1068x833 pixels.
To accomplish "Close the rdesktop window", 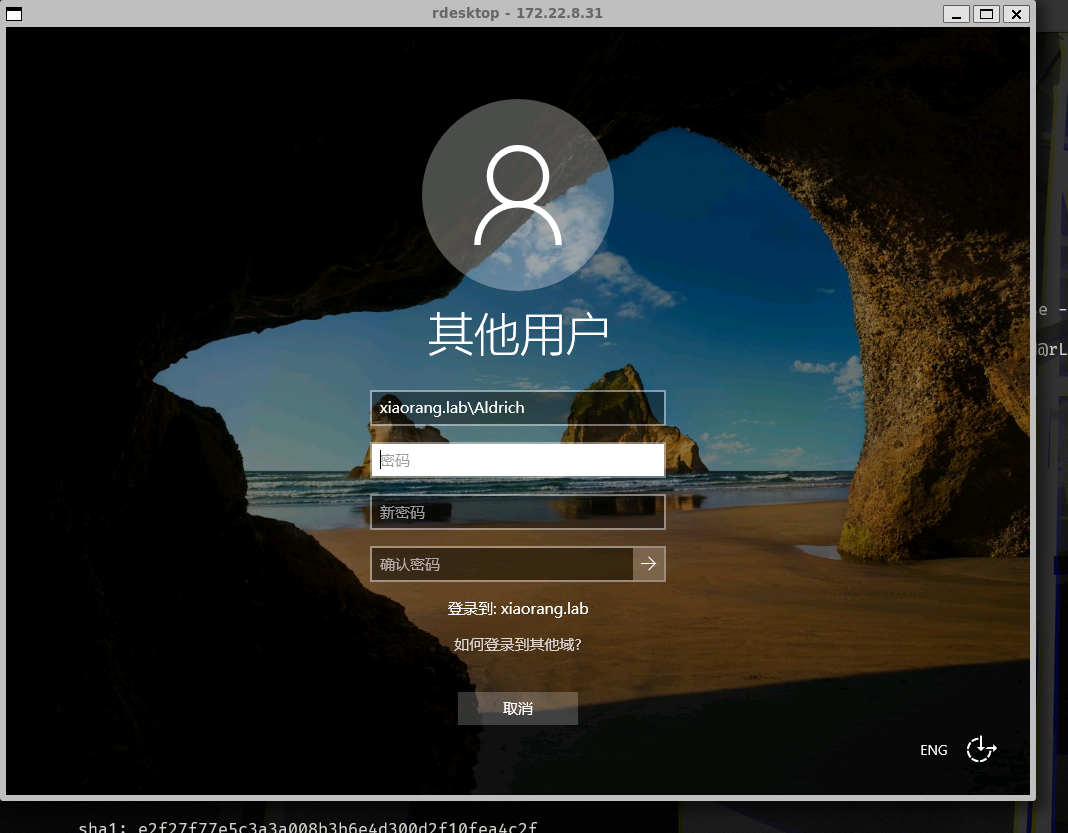I will point(1016,14).
